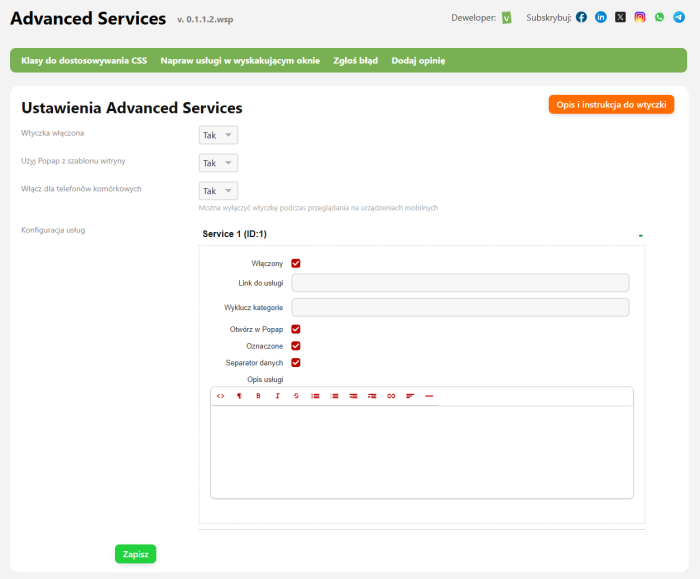Focus the Wyklucz kategorie input field
The width and height of the screenshot is (700, 579).
[460, 307]
